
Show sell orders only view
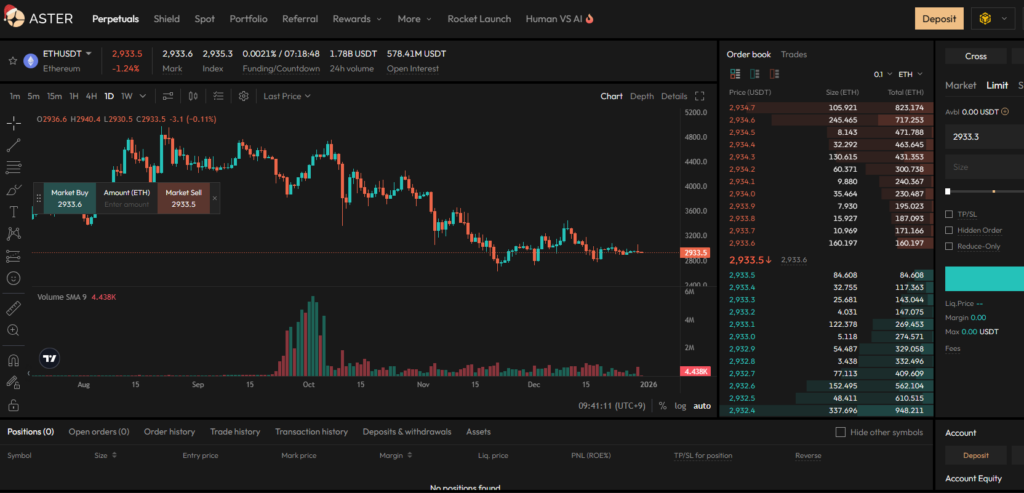[x=775, y=74]
